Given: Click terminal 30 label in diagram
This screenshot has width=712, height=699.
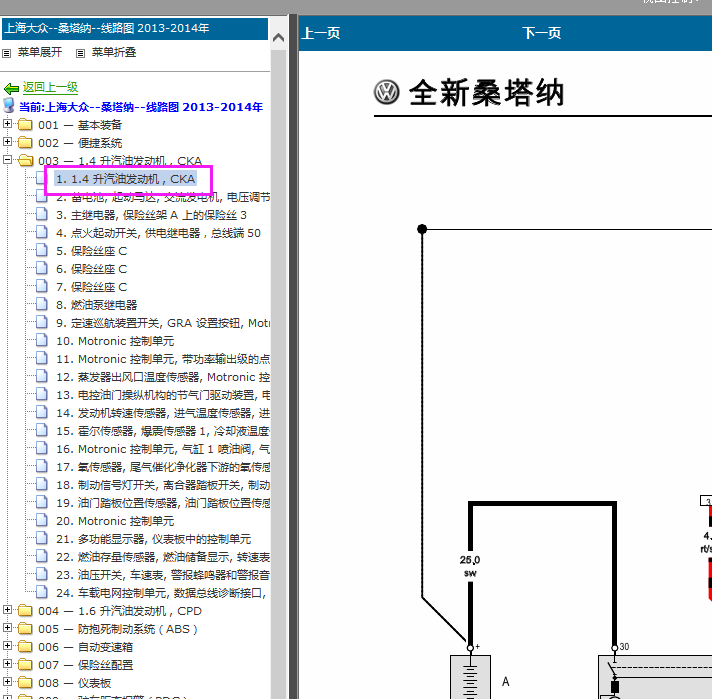Looking at the screenshot, I should tap(624, 646).
